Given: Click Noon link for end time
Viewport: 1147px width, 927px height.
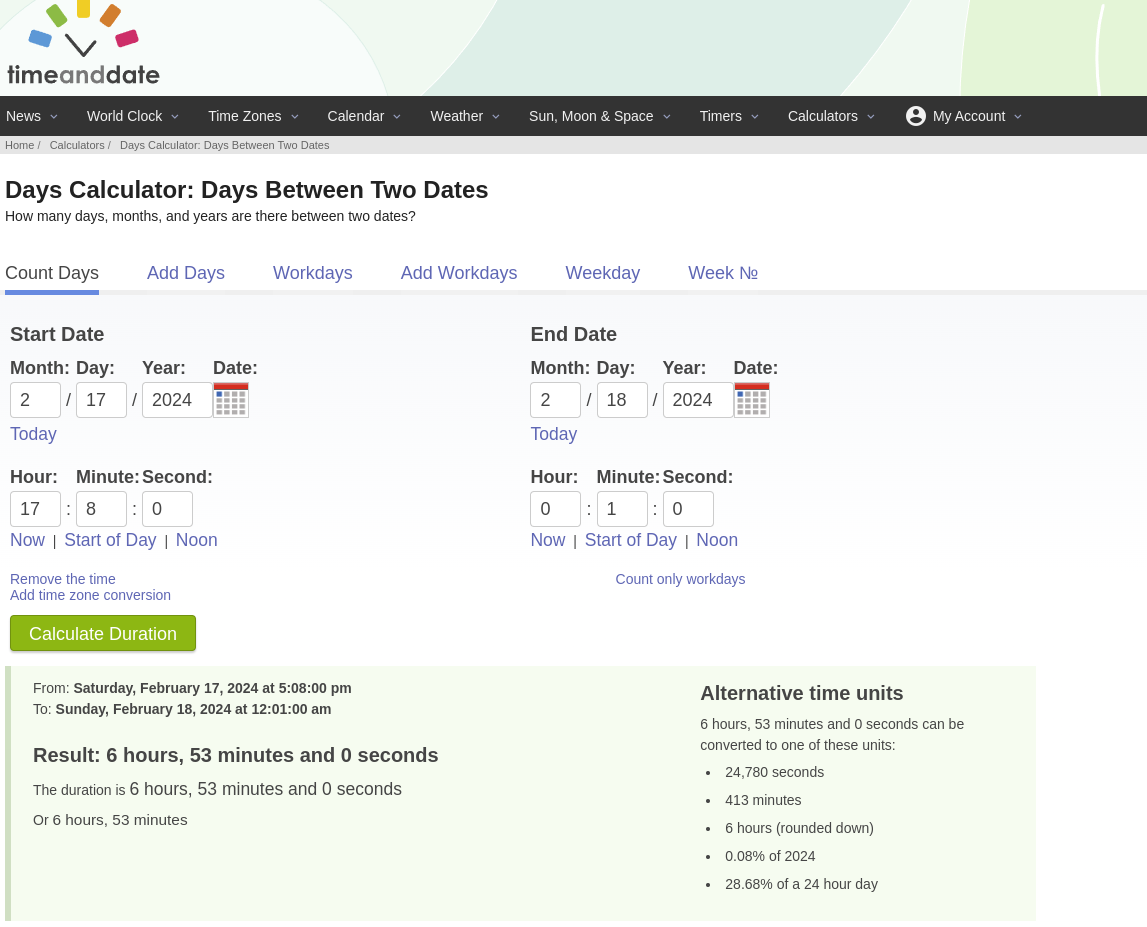Looking at the screenshot, I should pyautogui.click(x=717, y=540).
